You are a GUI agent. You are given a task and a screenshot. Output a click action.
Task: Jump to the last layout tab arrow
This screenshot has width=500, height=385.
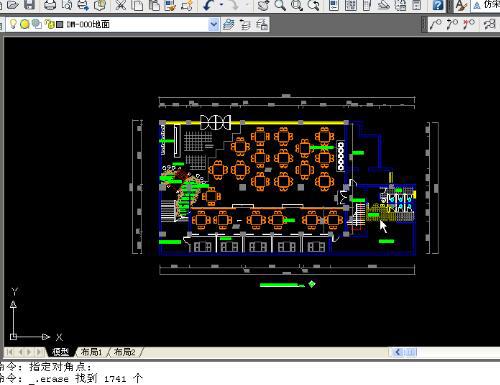pos(40,352)
